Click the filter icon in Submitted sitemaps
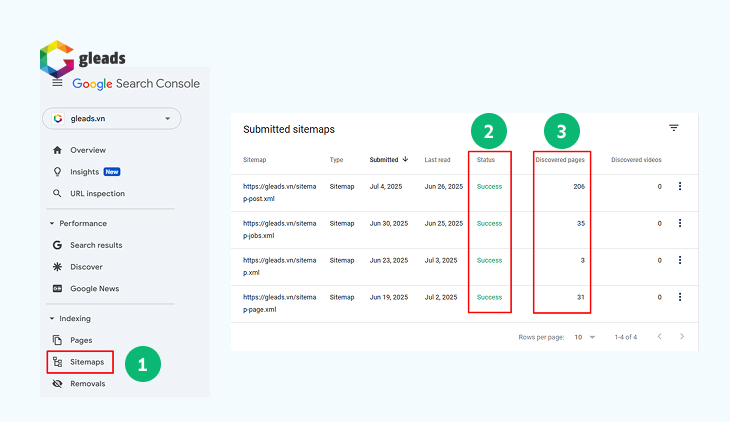The width and height of the screenshot is (730, 422). (674, 128)
